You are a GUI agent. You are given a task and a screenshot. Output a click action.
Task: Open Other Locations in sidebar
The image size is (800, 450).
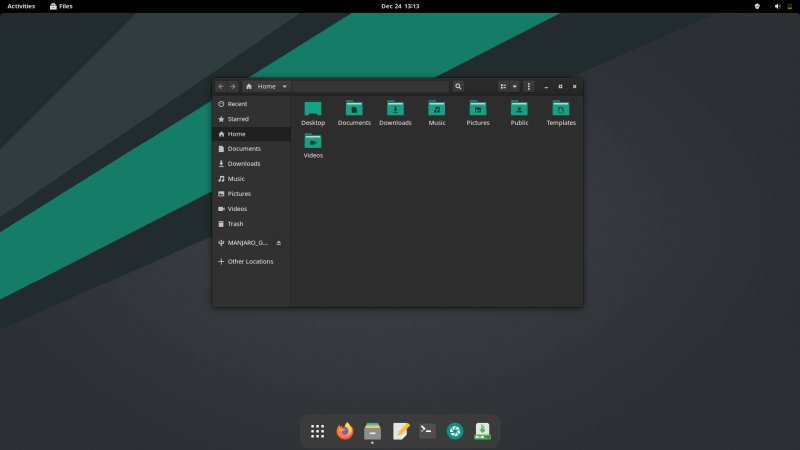point(251,262)
